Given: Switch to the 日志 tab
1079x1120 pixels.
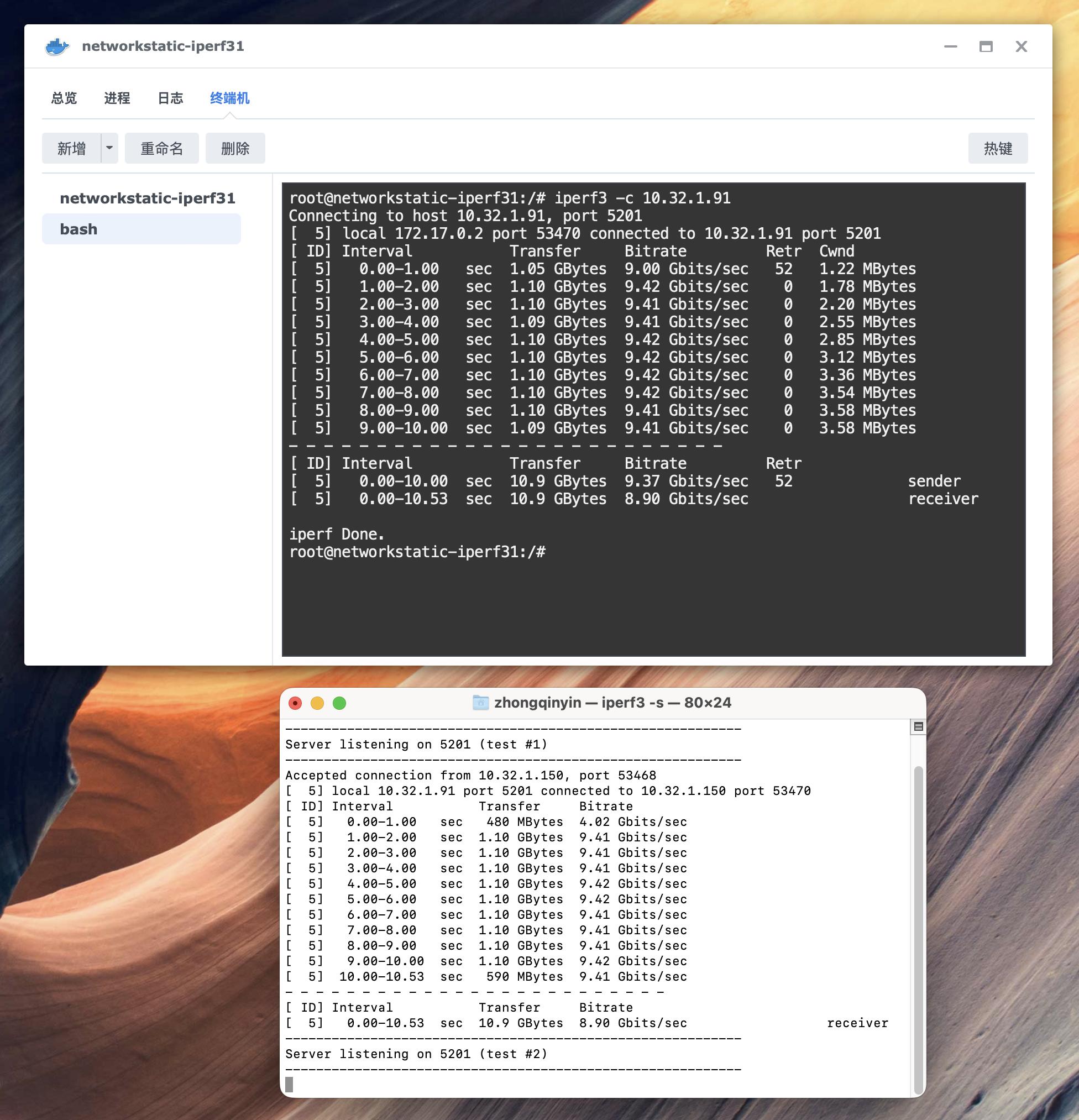Looking at the screenshot, I should (170, 98).
